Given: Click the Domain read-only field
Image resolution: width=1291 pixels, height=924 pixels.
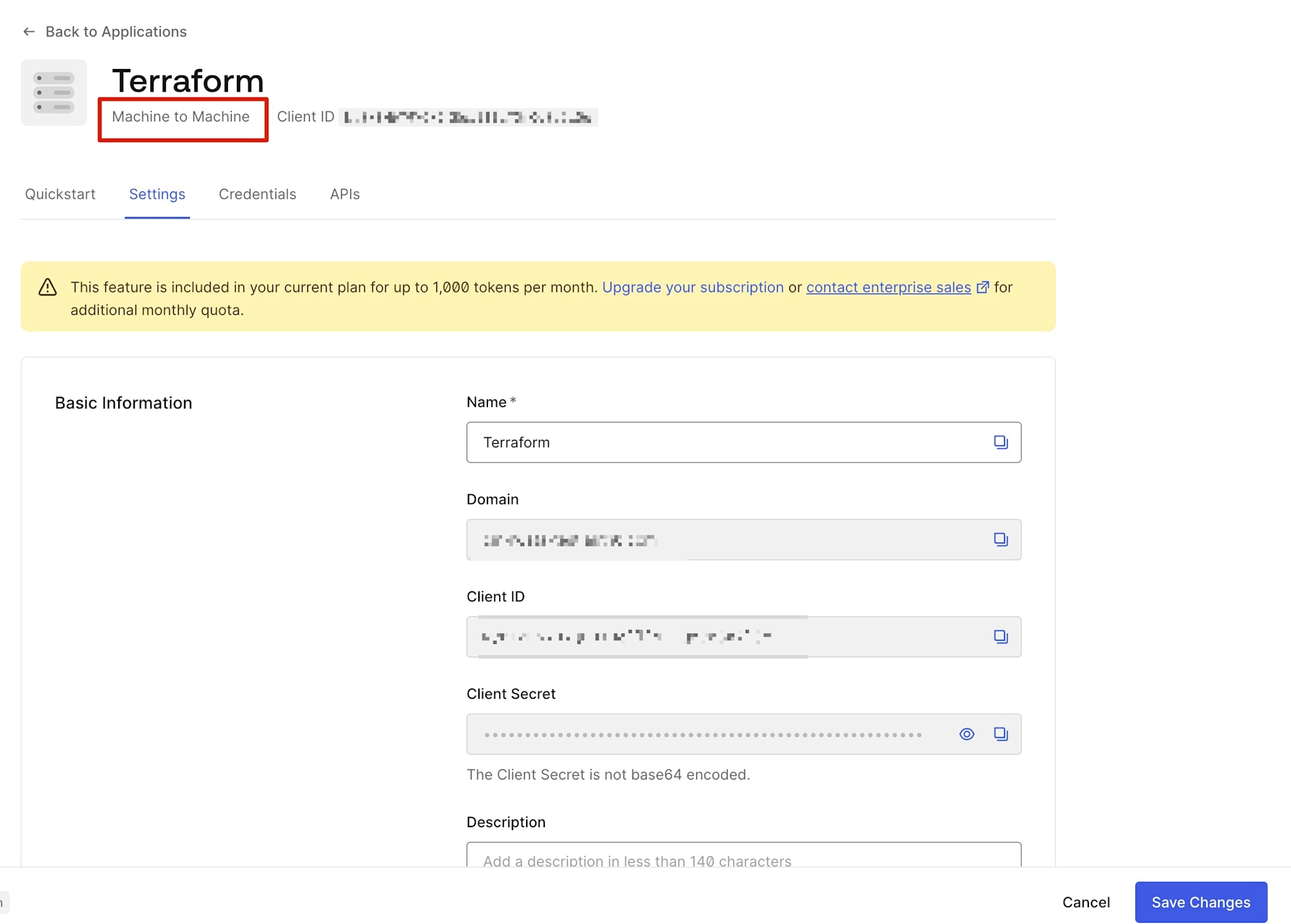Looking at the screenshot, I should click(x=744, y=539).
